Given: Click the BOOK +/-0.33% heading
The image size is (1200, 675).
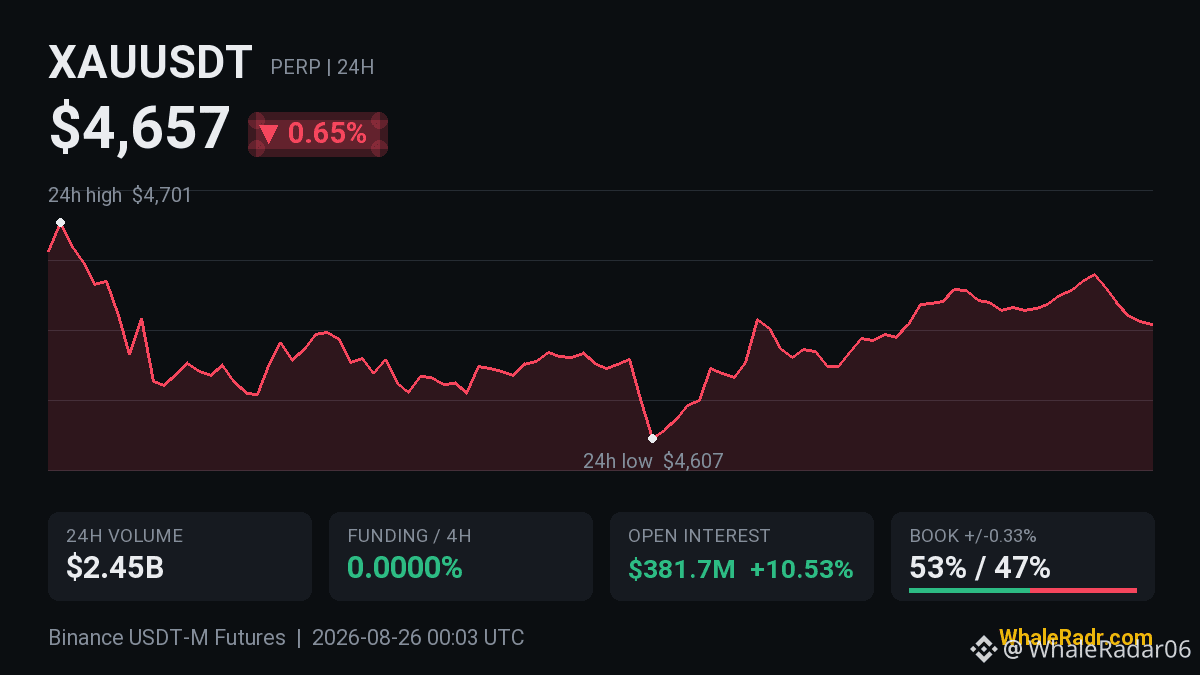Looking at the screenshot, I should click(x=973, y=536).
